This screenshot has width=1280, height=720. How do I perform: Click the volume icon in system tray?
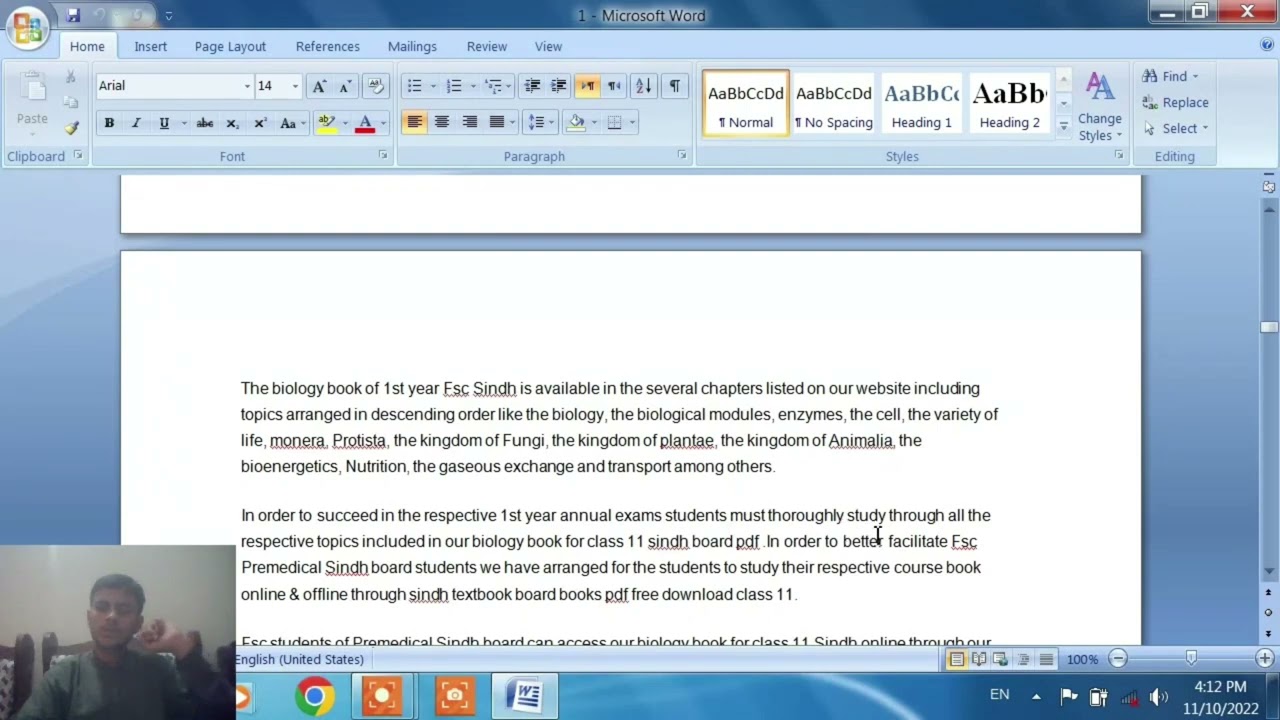click(x=1159, y=697)
